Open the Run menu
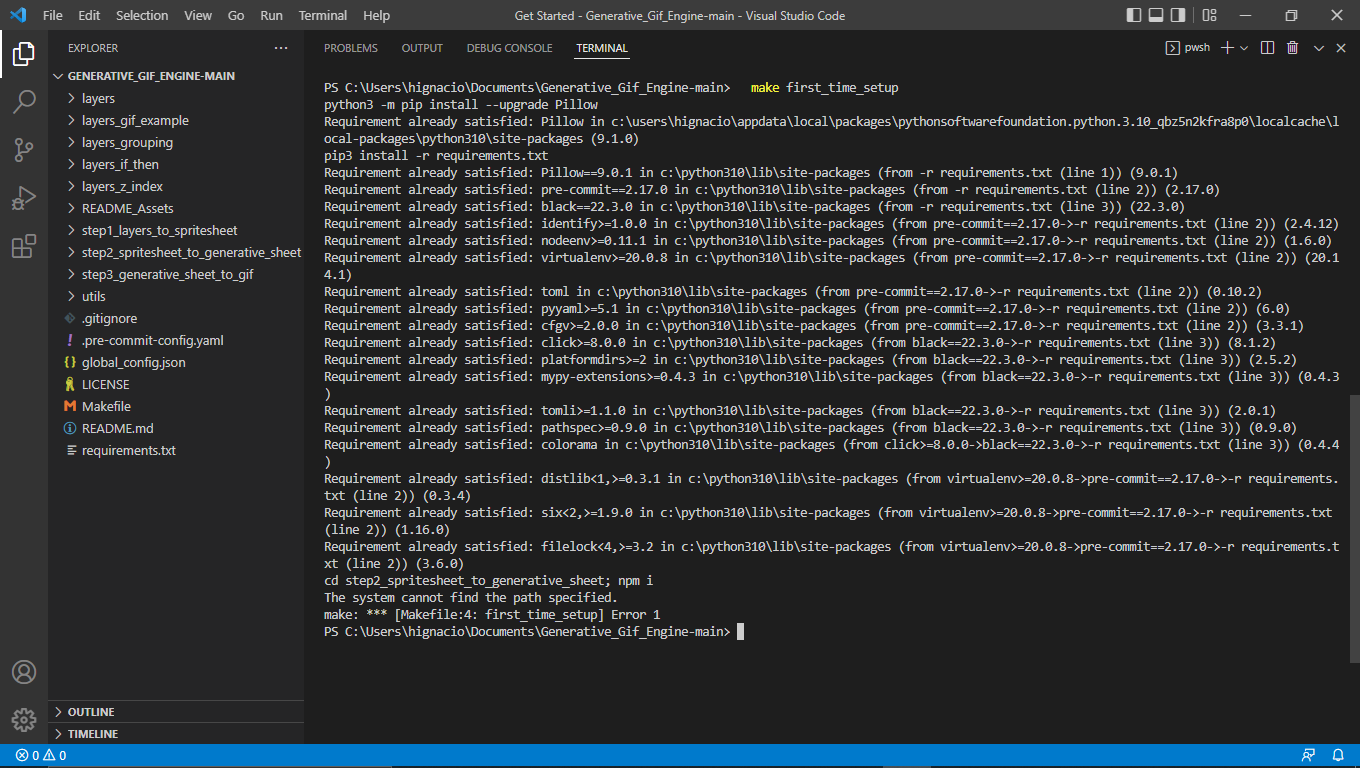This screenshot has height=768, width=1360. [x=271, y=15]
